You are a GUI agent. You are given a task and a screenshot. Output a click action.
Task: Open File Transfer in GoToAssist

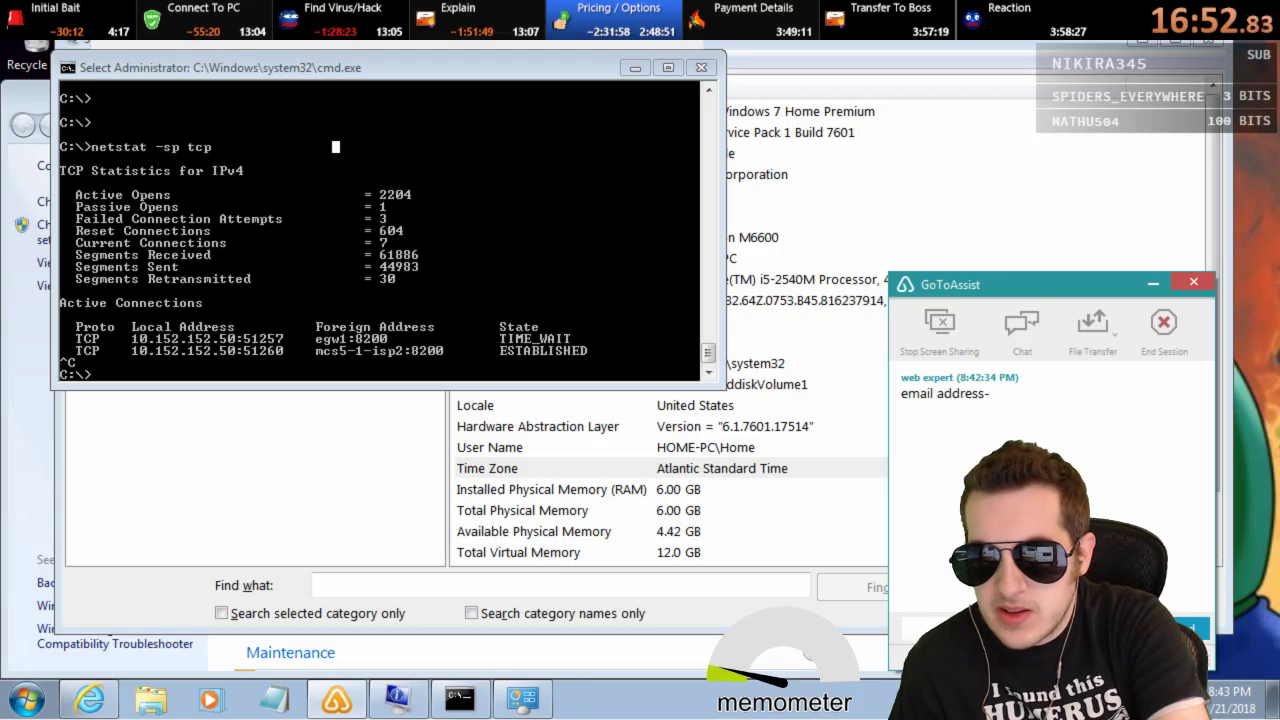(x=1093, y=322)
